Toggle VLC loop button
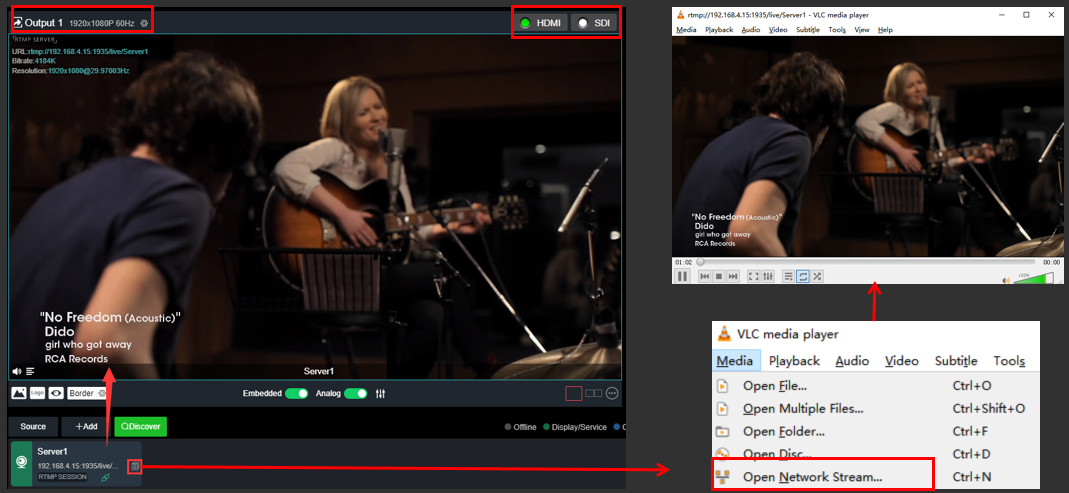Image resolution: width=1069 pixels, height=493 pixels. point(803,276)
